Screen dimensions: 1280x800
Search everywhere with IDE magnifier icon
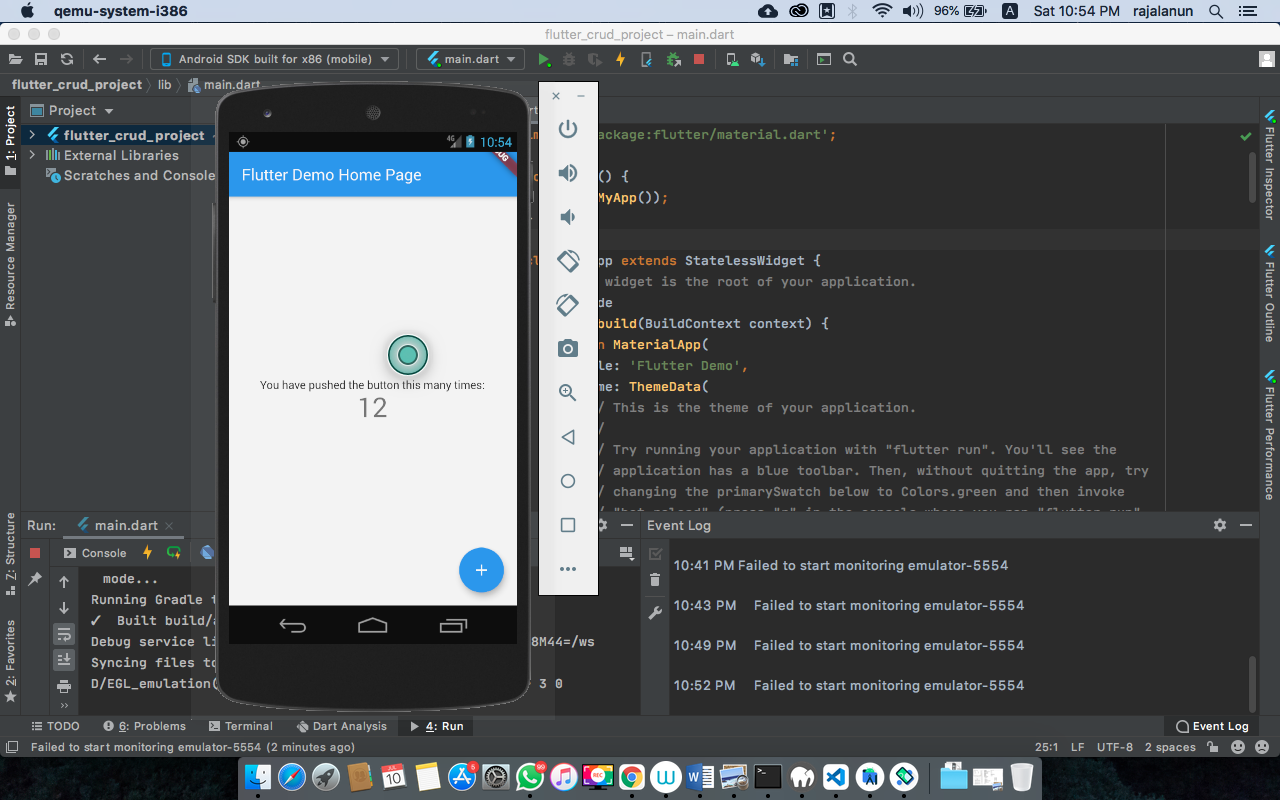click(850, 59)
